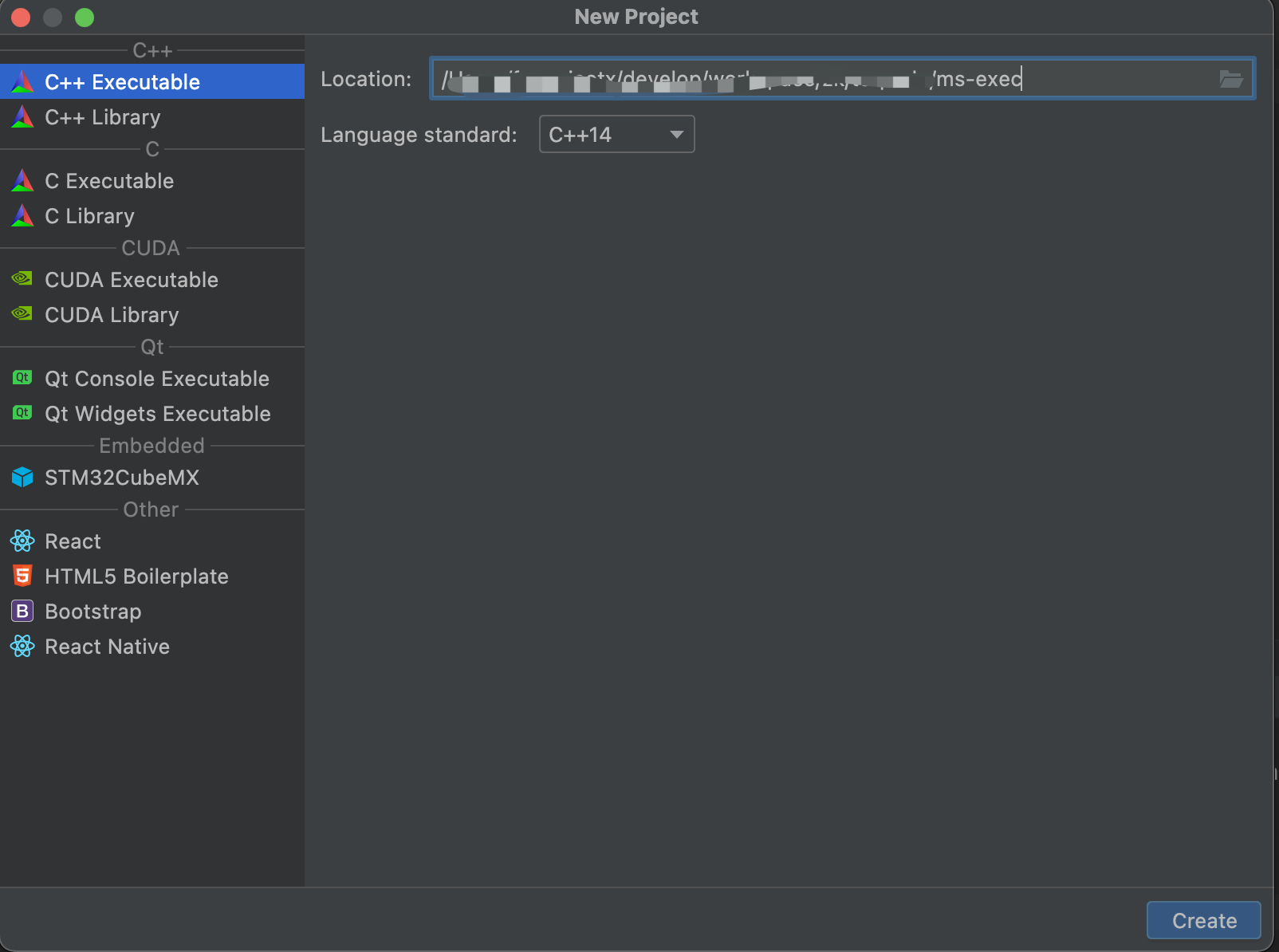Click the C Library CMake icon
1279x952 pixels.
22,215
